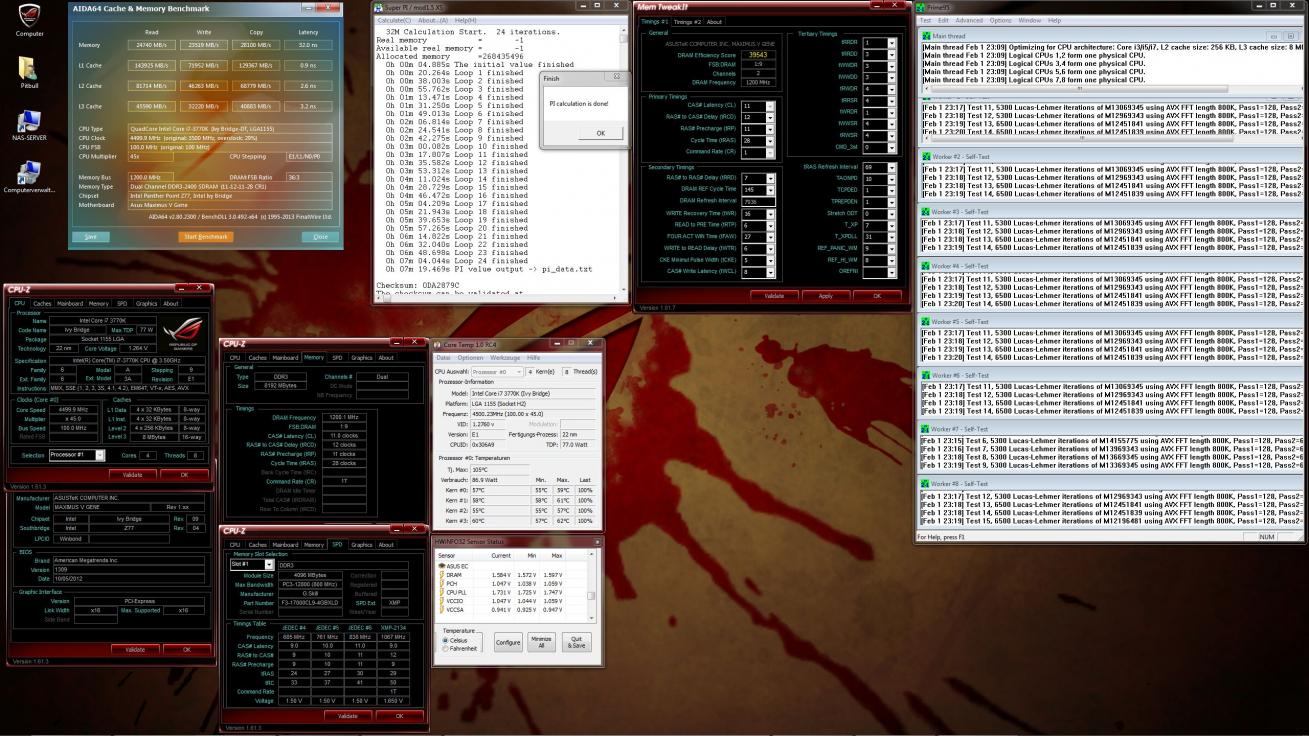Open the Computerverwaltung desktop shortcut
Viewport: 1309px width, 736px height.
point(30,176)
